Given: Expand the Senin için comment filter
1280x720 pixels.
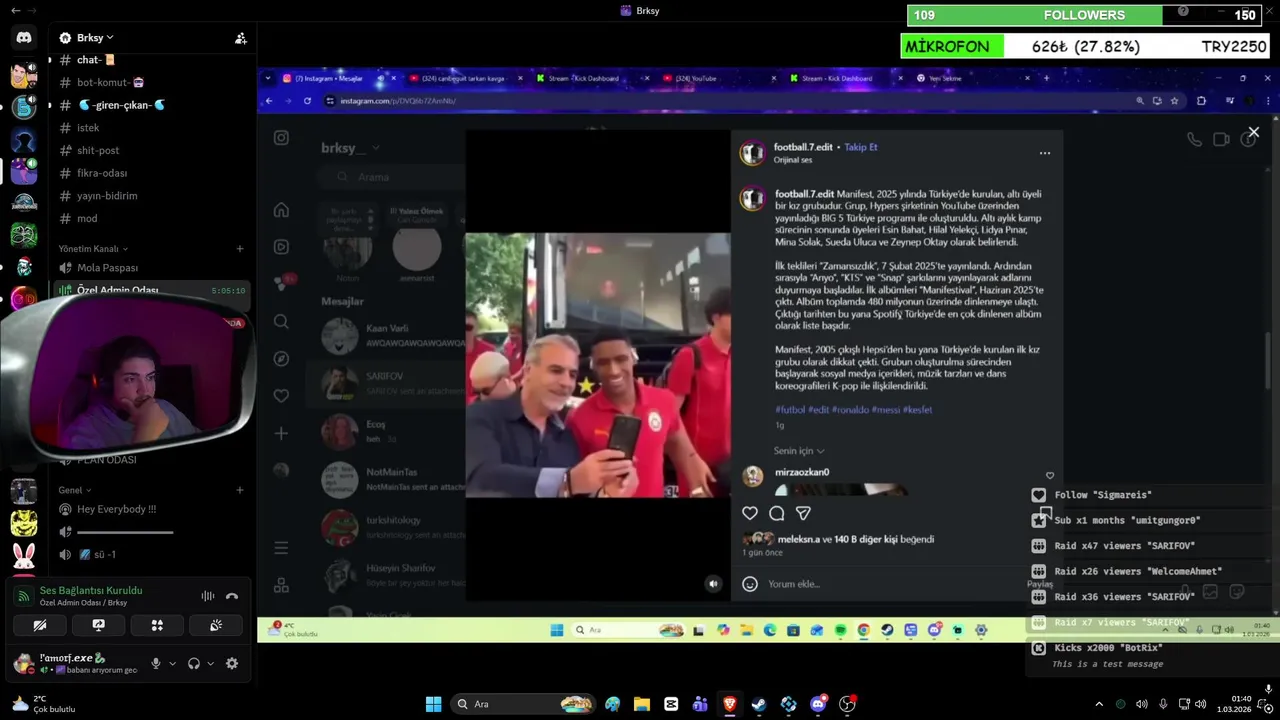Looking at the screenshot, I should pyautogui.click(x=799, y=451).
